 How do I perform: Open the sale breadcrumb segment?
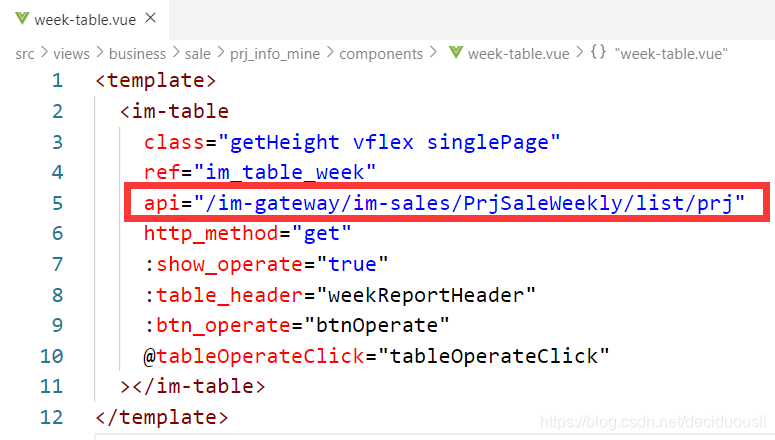198,53
